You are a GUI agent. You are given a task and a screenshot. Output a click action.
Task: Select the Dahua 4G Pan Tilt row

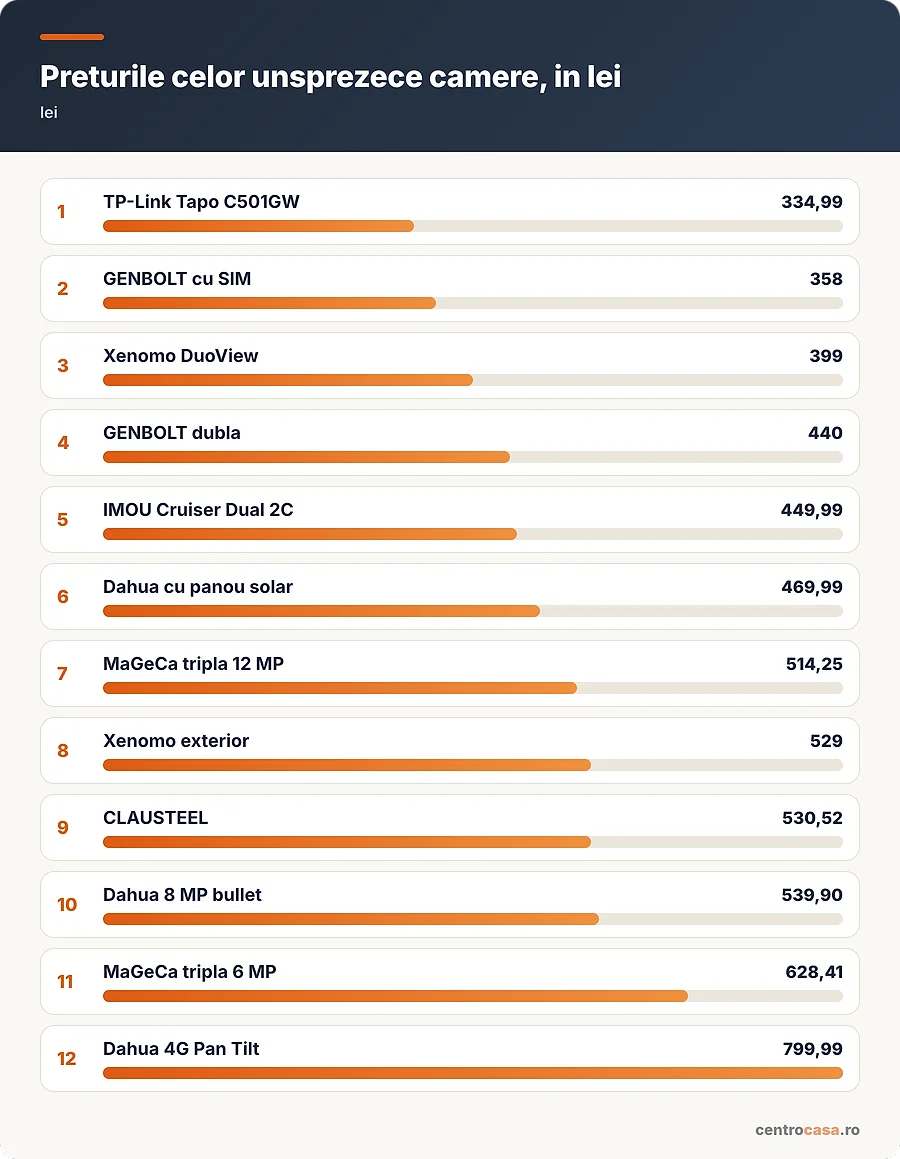(x=450, y=1058)
